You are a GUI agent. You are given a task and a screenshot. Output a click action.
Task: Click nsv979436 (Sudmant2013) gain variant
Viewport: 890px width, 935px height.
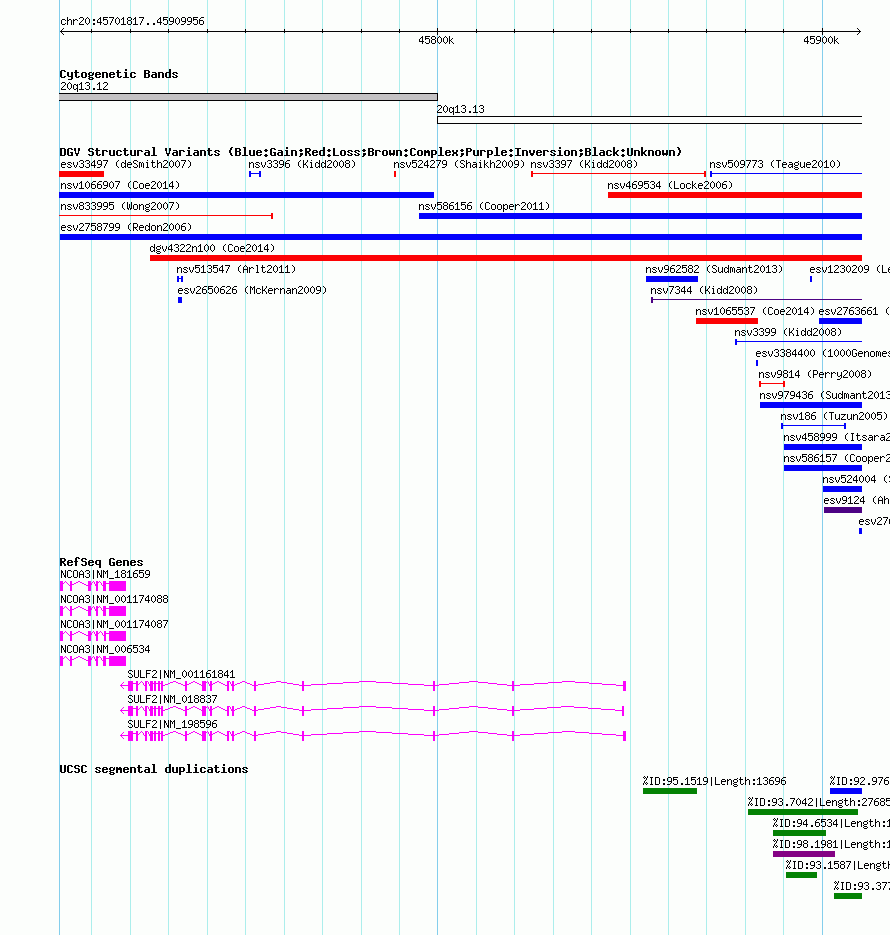[811, 405]
